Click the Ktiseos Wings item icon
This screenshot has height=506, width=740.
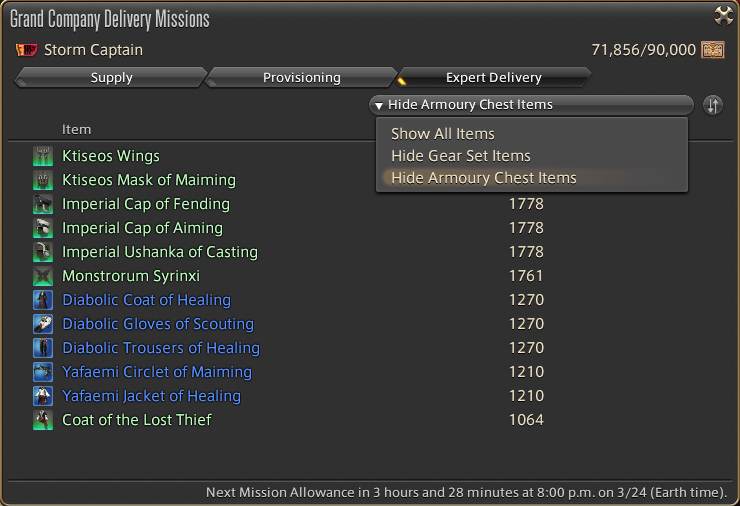[42, 156]
